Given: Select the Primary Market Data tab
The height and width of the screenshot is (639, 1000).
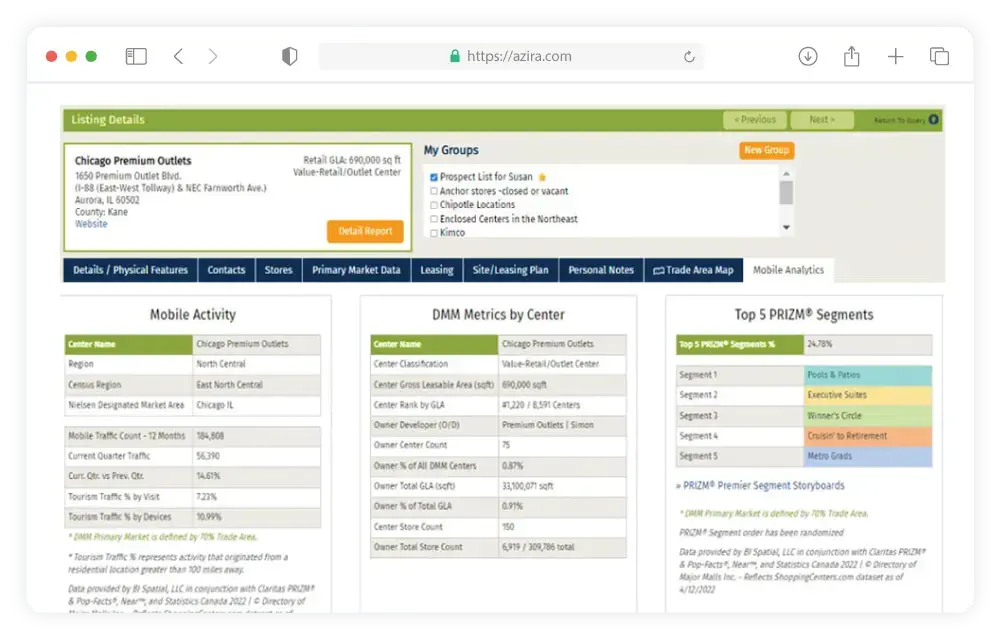Looking at the screenshot, I should pos(357,270).
